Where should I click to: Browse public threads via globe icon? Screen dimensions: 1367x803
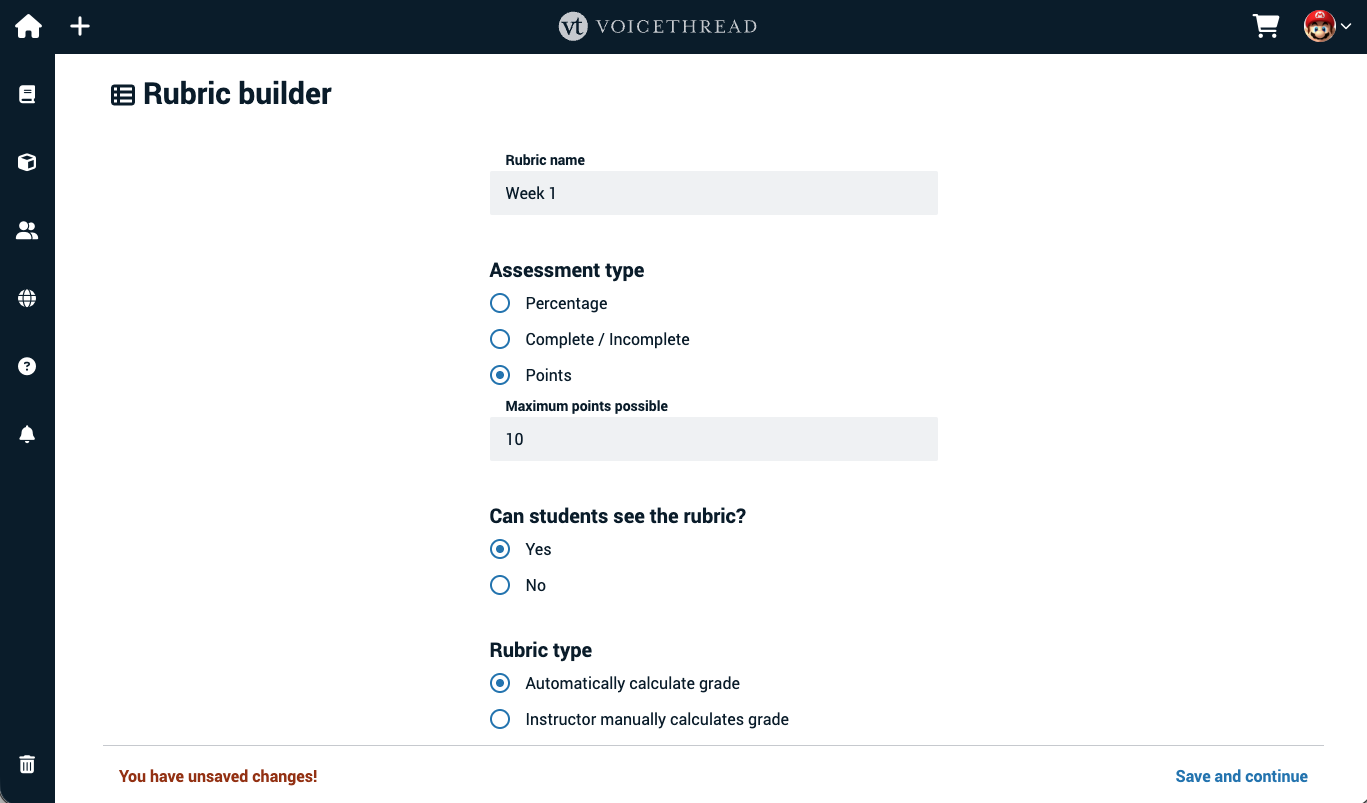[27, 297]
